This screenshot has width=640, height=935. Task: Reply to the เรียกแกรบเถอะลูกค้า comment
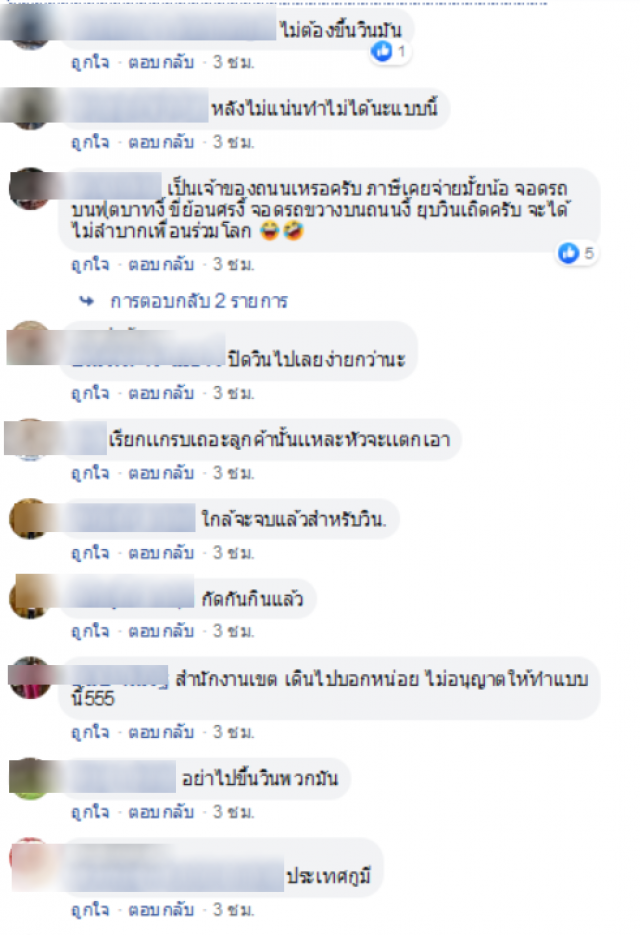pyautogui.click(x=161, y=473)
